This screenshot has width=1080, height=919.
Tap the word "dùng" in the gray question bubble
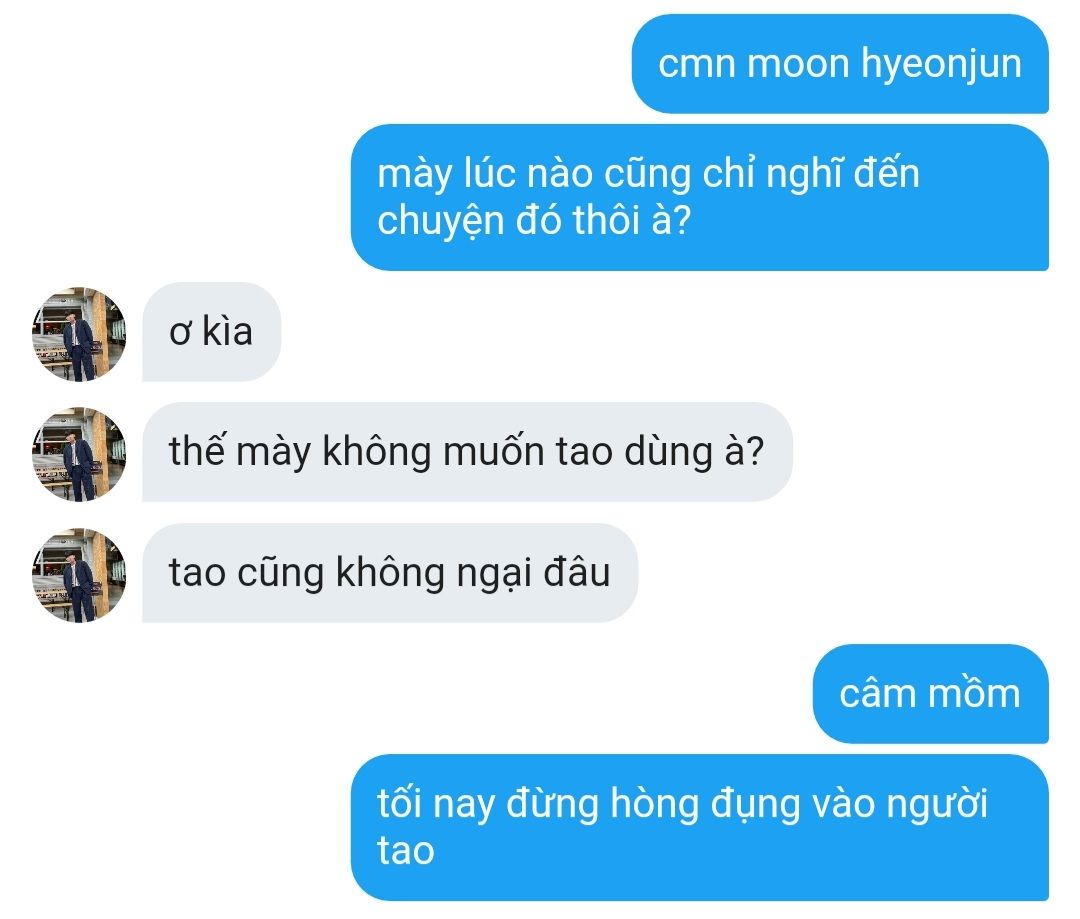[668, 453]
